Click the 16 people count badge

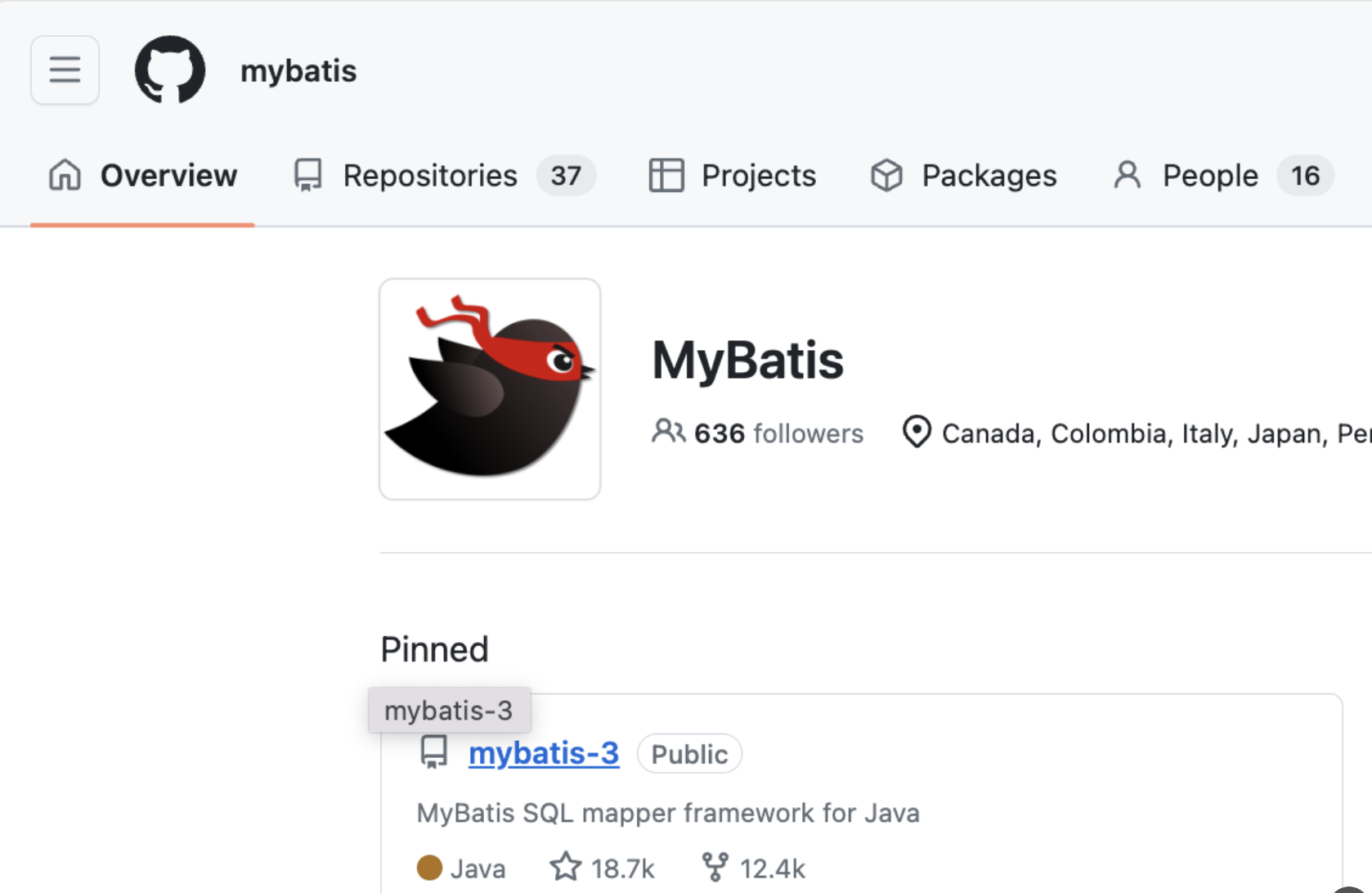point(1305,176)
